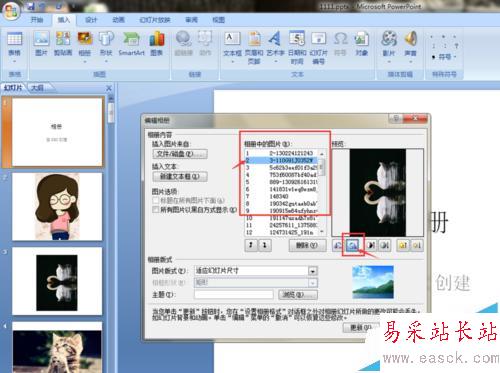Enable 所有图片以黑白方式显示 checkbox
The height and width of the screenshot is (373, 500).
tap(156, 210)
